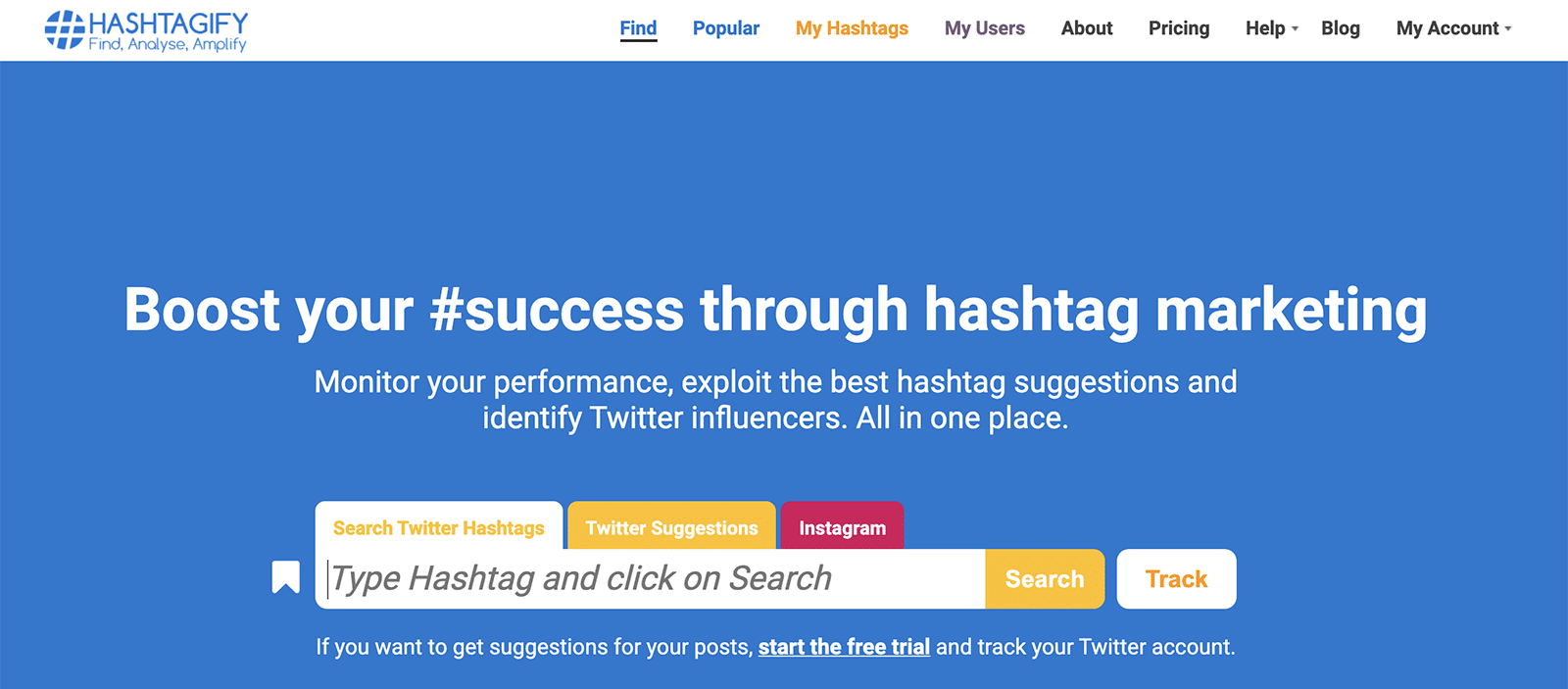Image resolution: width=1568 pixels, height=689 pixels.
Task: Visit the About page
Action: [x=1087, y=28]
